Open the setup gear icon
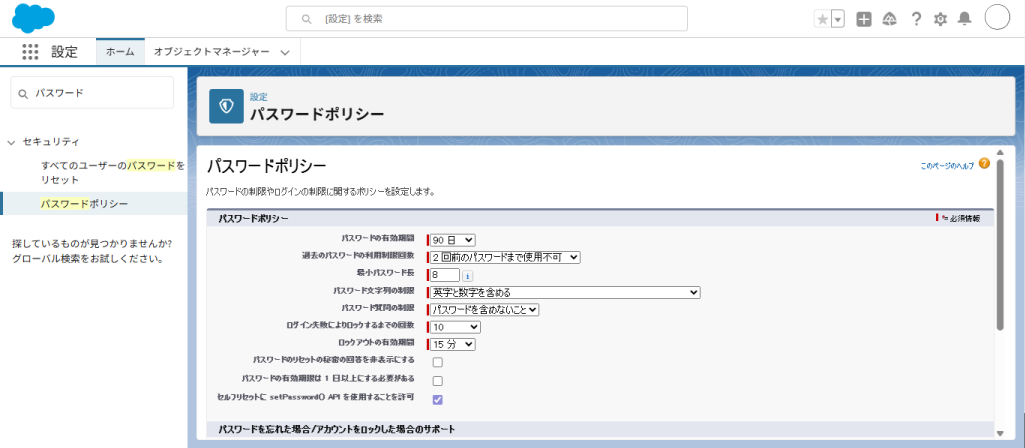The height and width of the screenshot is (448, 1025). [940, 19]
